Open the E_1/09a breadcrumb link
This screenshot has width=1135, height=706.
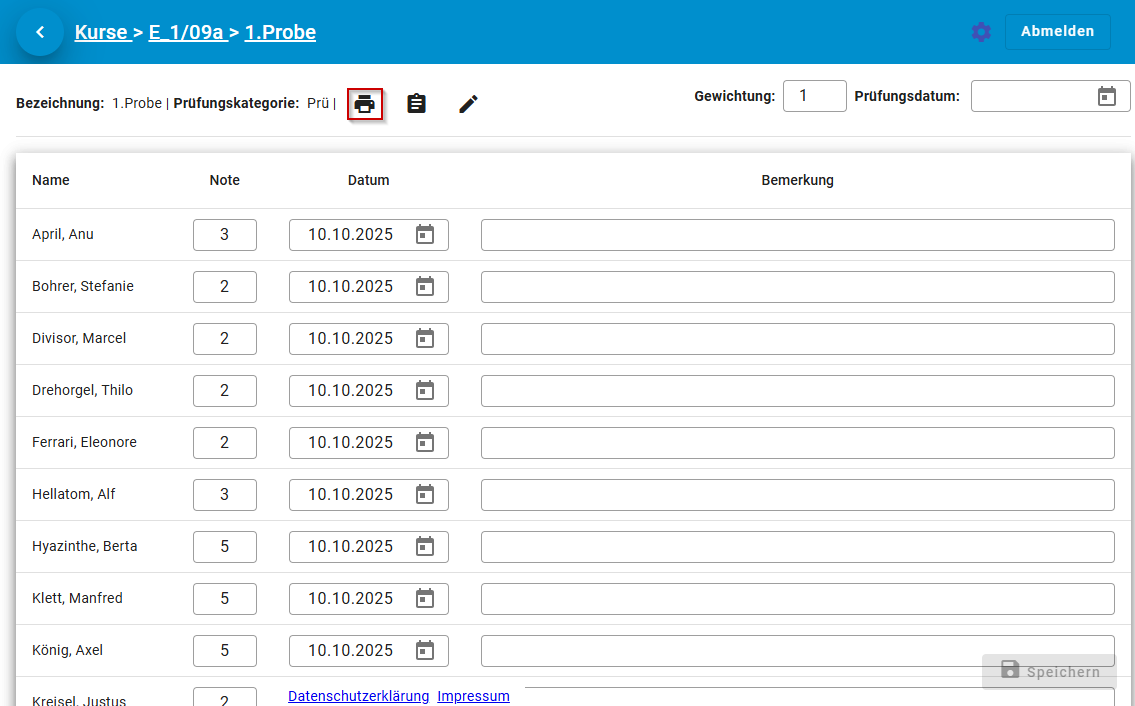coord(187,32)
